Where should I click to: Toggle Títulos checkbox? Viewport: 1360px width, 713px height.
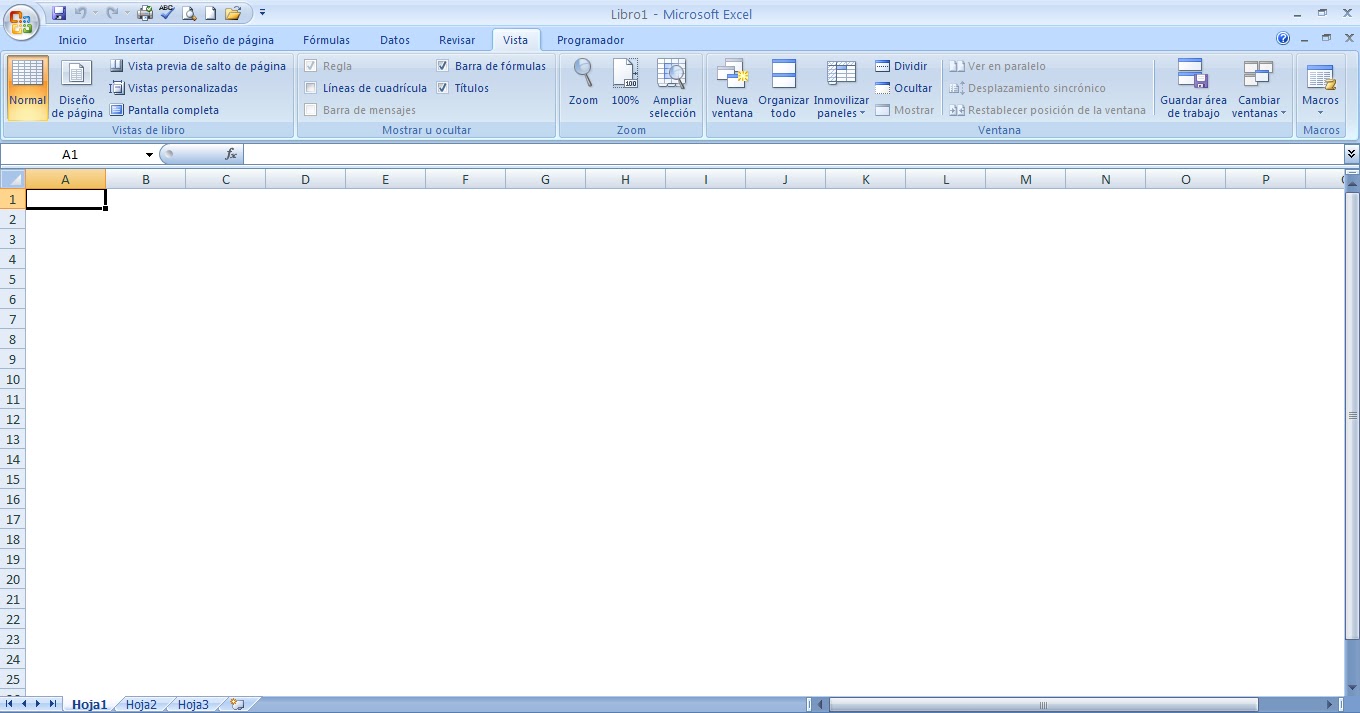[443, 88]
